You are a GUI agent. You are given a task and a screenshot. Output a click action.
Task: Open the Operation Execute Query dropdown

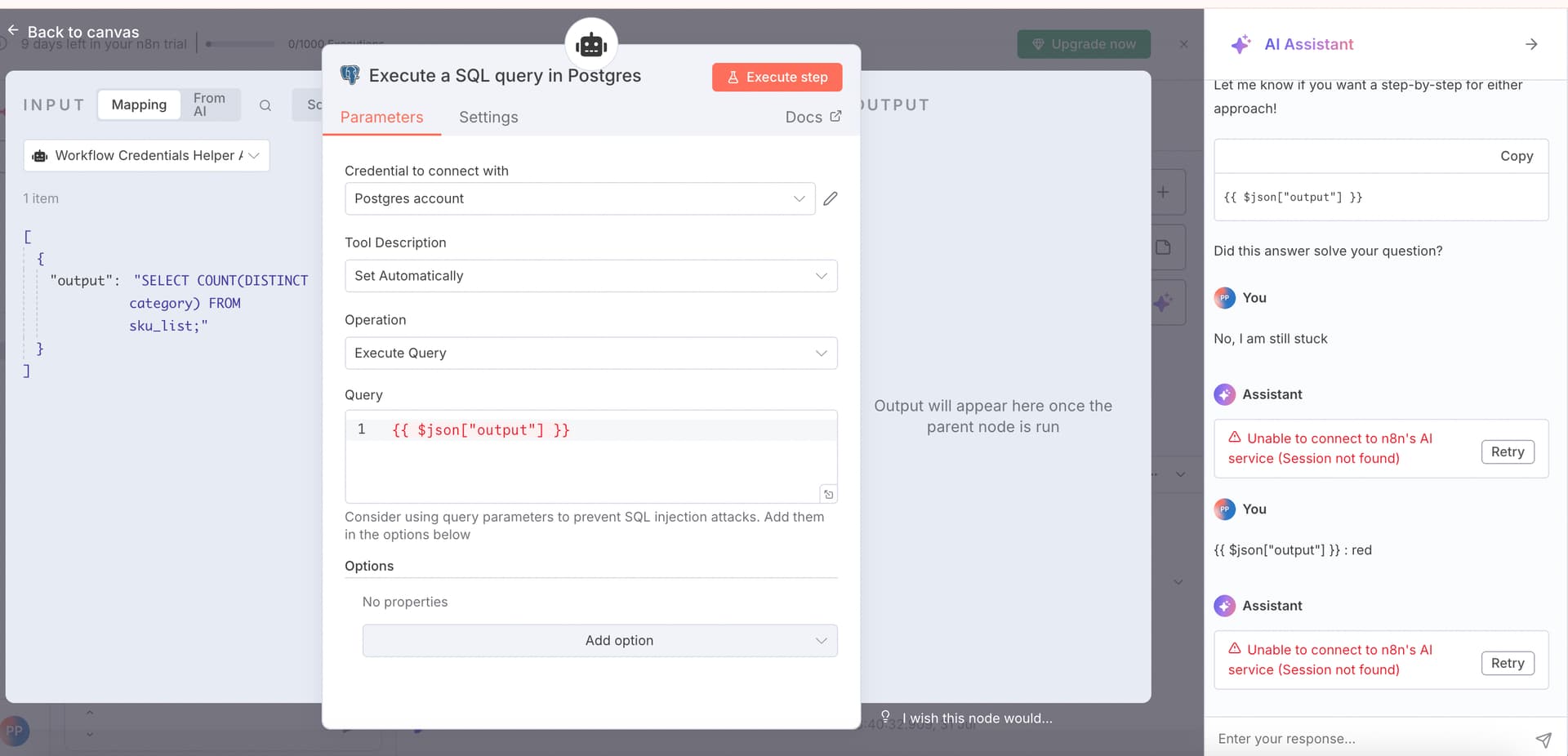point(590,353)
